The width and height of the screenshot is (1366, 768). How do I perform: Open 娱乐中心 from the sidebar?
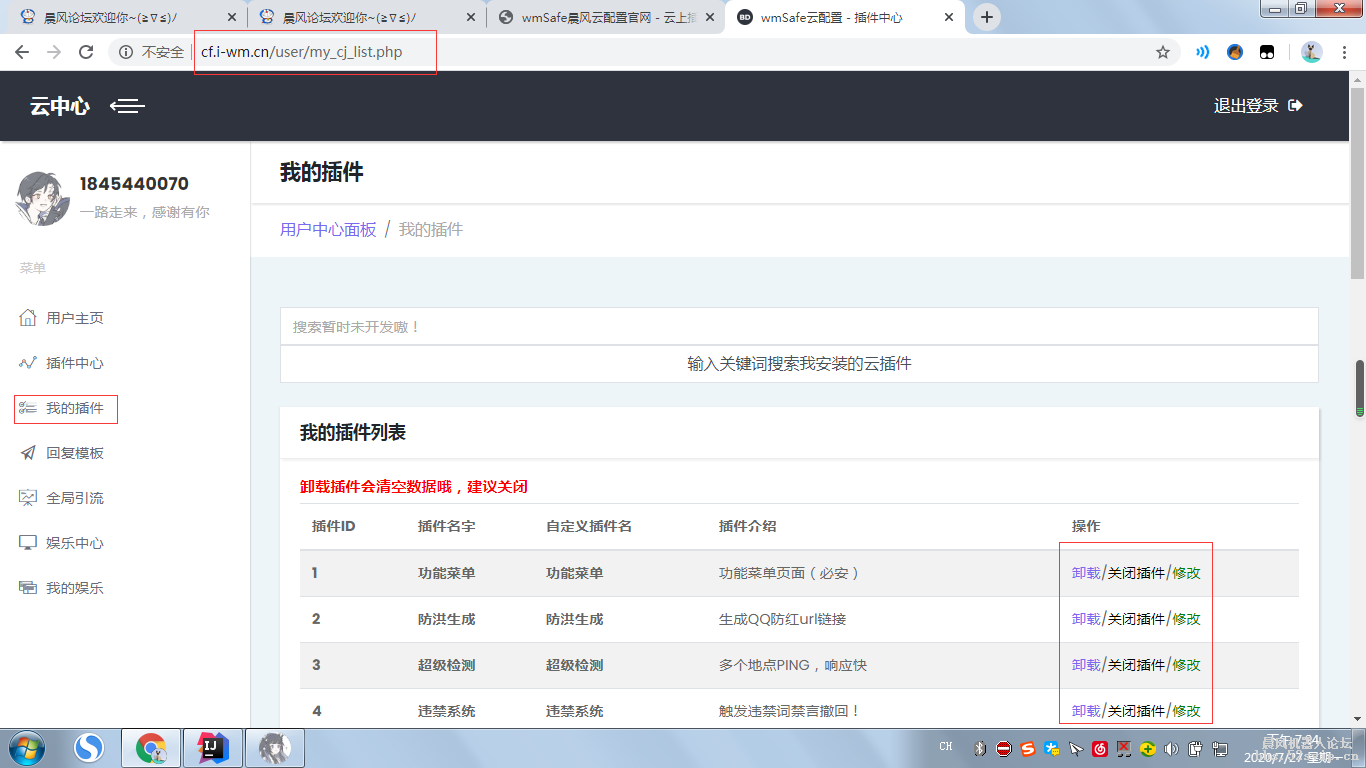coord(74,542)
